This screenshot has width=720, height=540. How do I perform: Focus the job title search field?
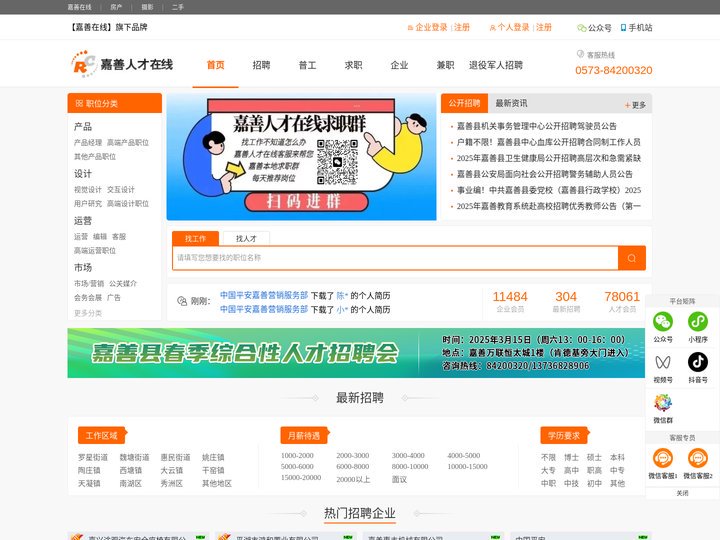pyautogui.click(x=395, y=258)
